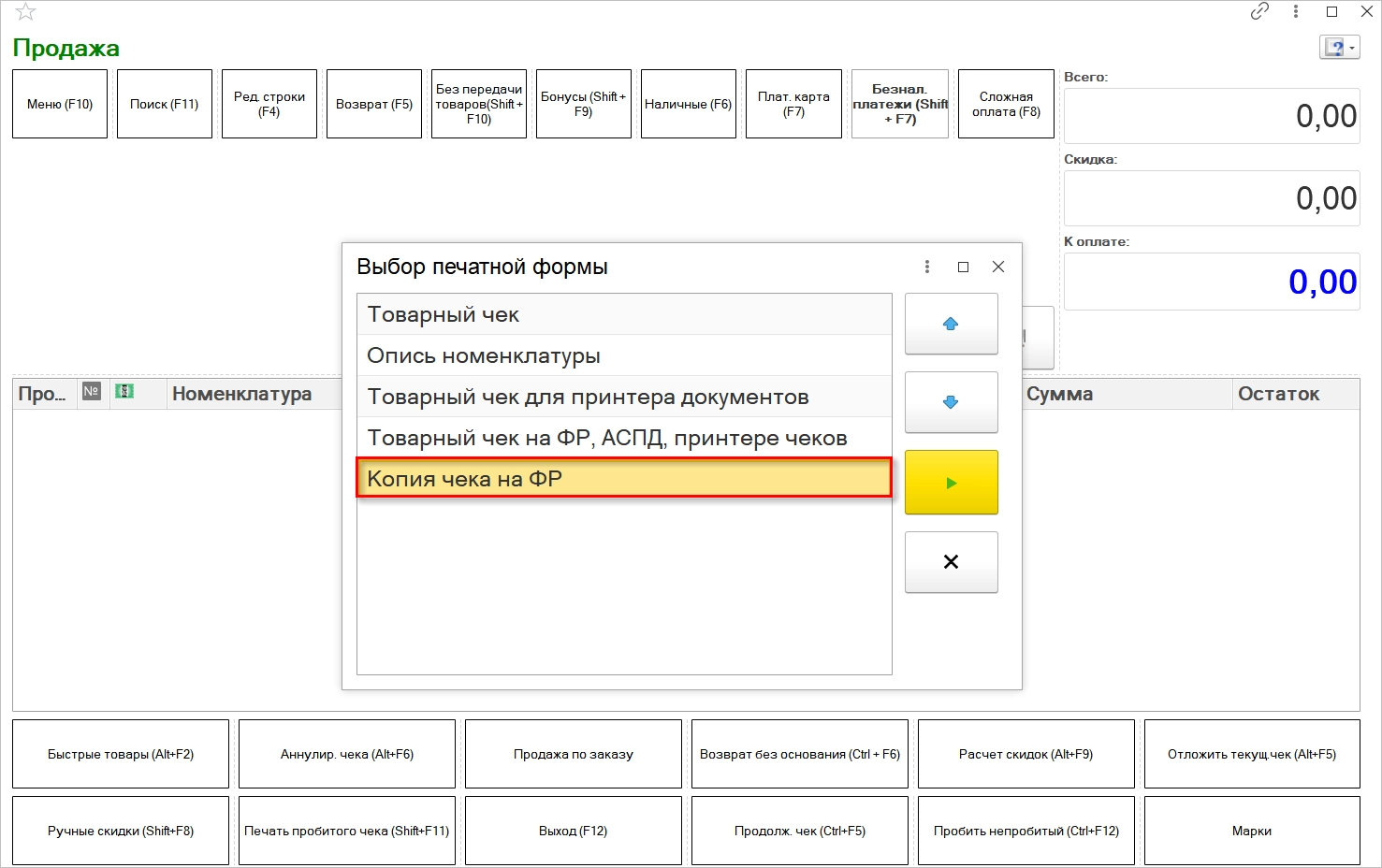Run Расчет скидок (Alt+F9)
The height and width of the screenshot is (868, 1382).
pyautogui.click(x=1026, y=754)
